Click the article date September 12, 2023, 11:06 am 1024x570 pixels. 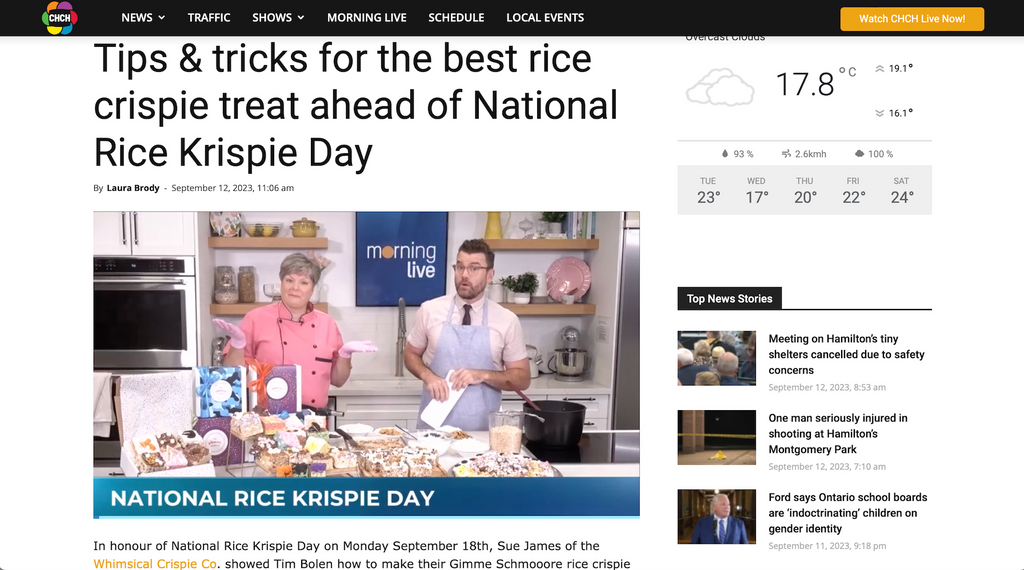pyautogui.click(x=232, y=188)
